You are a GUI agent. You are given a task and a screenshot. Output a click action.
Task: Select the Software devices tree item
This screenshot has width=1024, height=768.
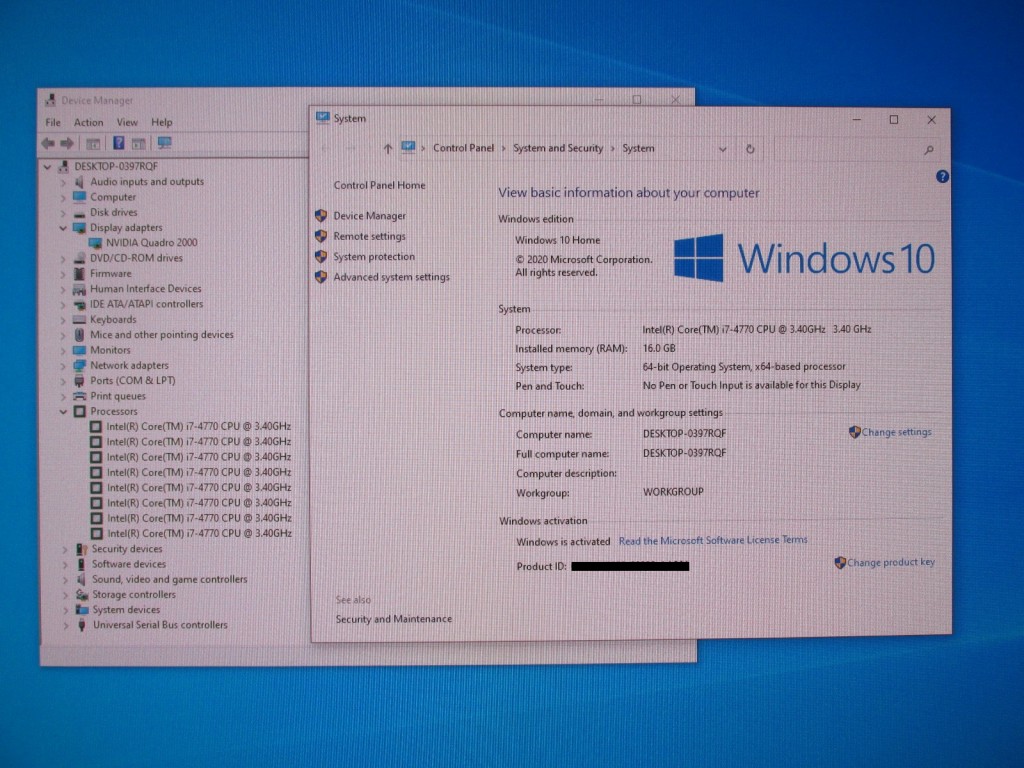coord(128,564)
